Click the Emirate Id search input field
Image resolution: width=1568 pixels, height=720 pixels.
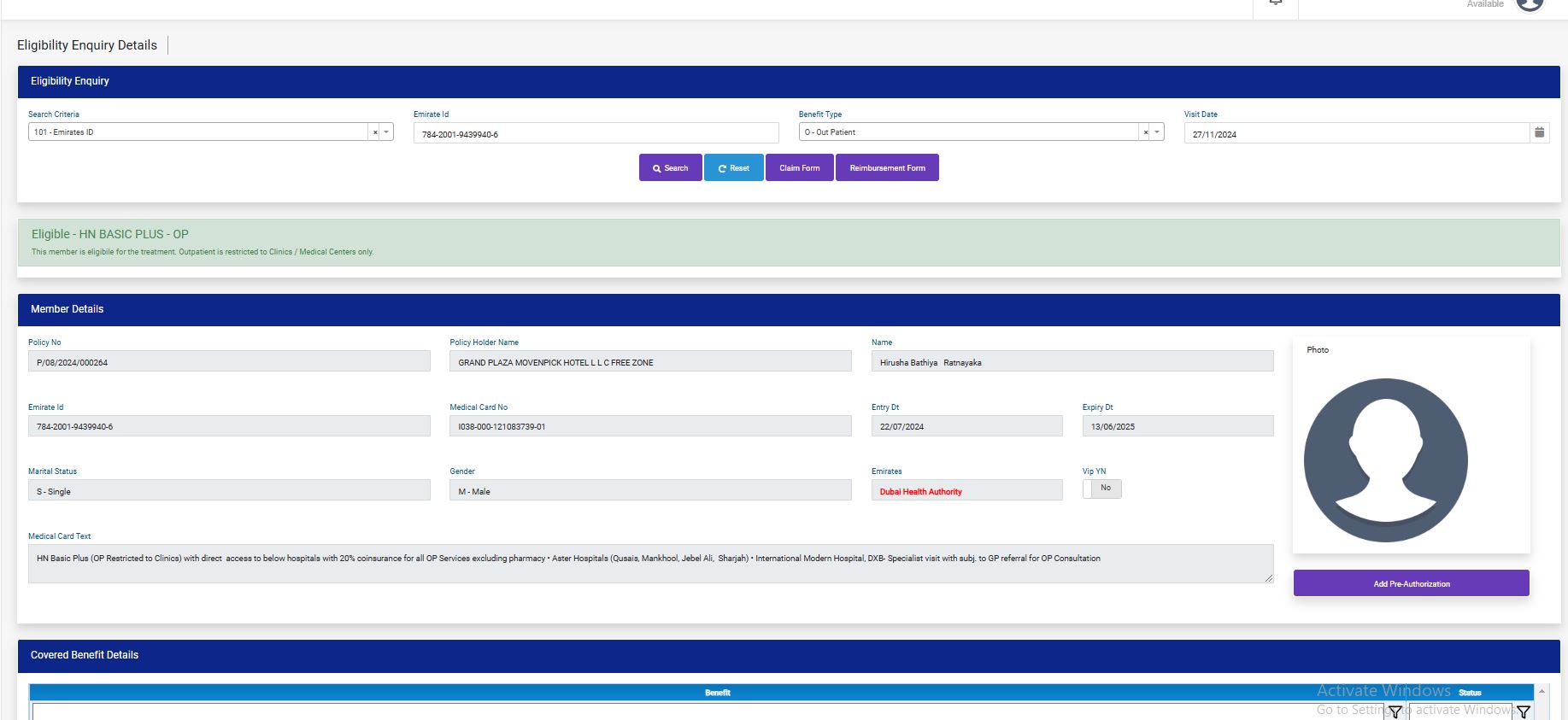coord(596,134)
